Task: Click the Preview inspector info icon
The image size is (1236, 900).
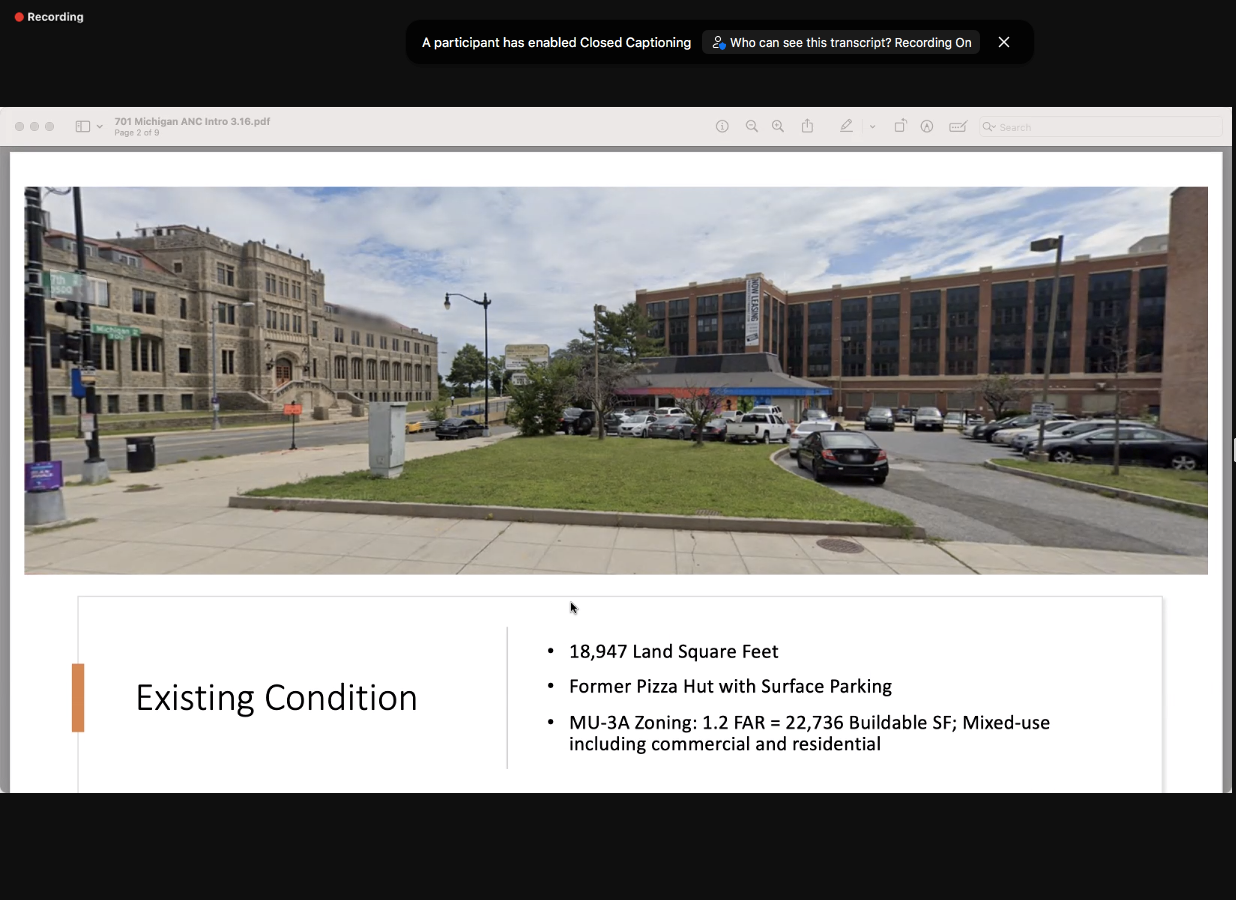Action: [722, 126]
